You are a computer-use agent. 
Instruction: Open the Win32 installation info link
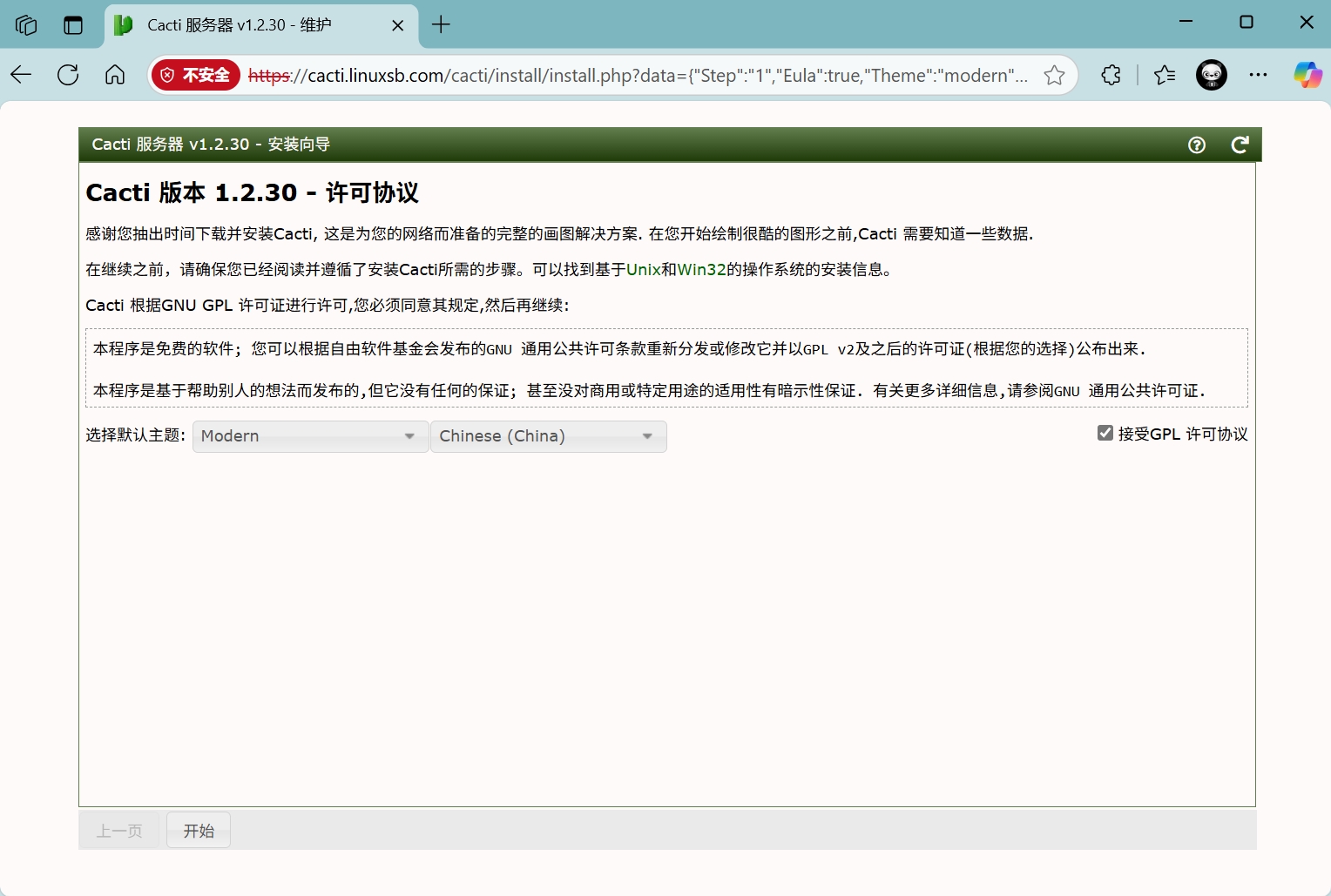[701, 270]
